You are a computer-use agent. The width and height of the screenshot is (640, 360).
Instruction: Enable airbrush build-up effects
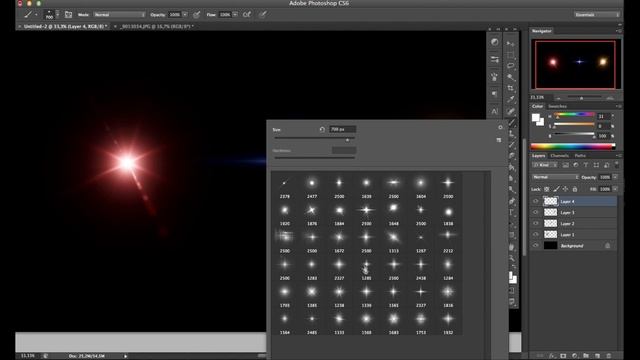[x=247, y=15]
